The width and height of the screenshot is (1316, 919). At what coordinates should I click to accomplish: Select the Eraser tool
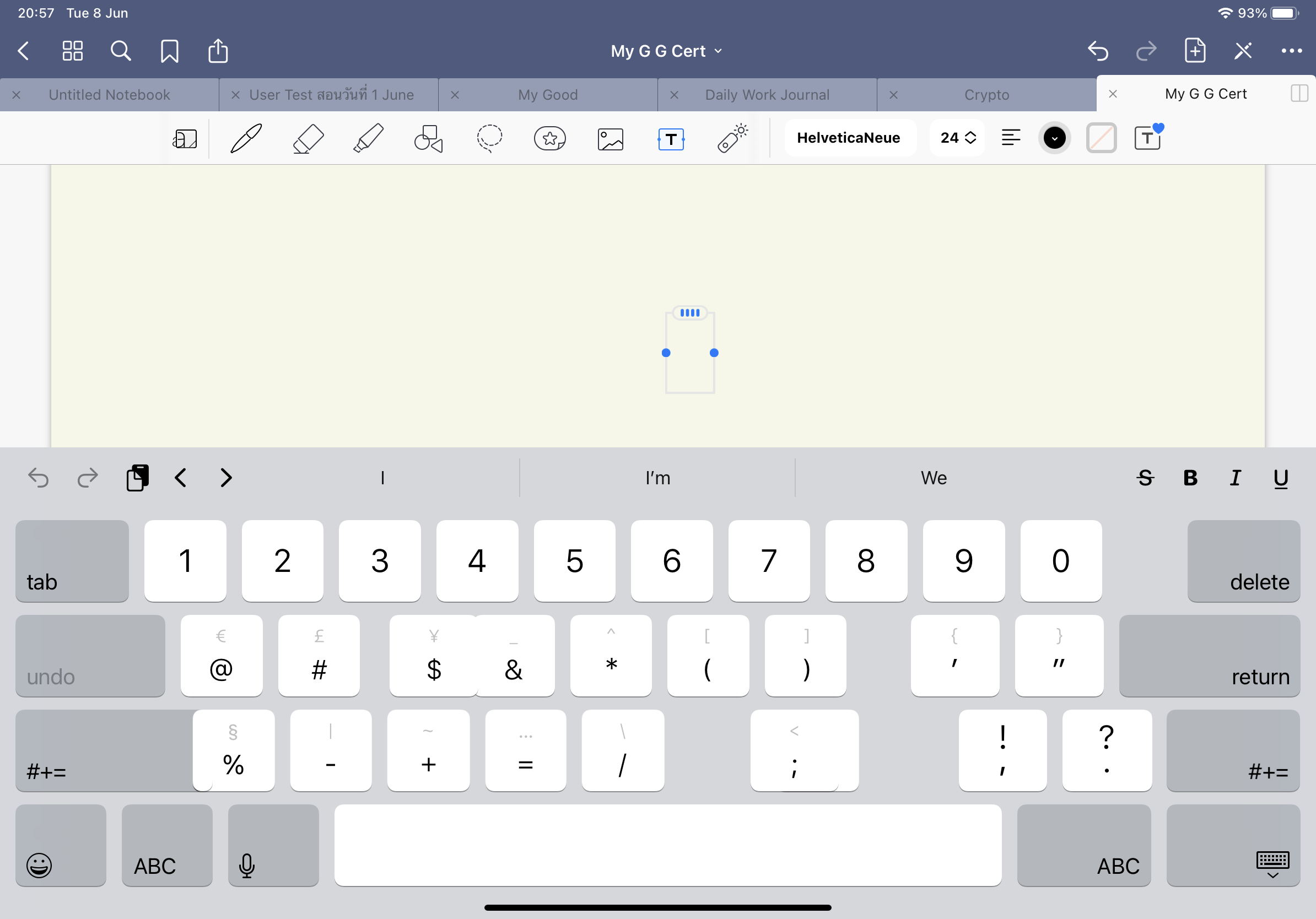(308, 138)
